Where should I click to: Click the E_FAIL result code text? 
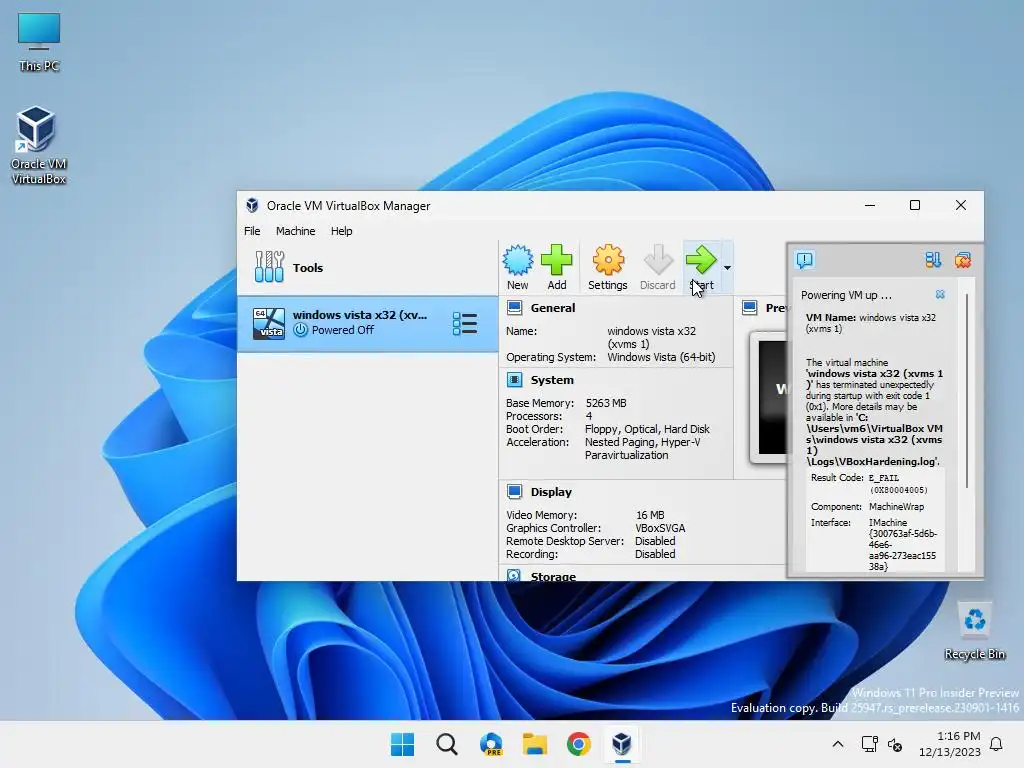point(884,478)
